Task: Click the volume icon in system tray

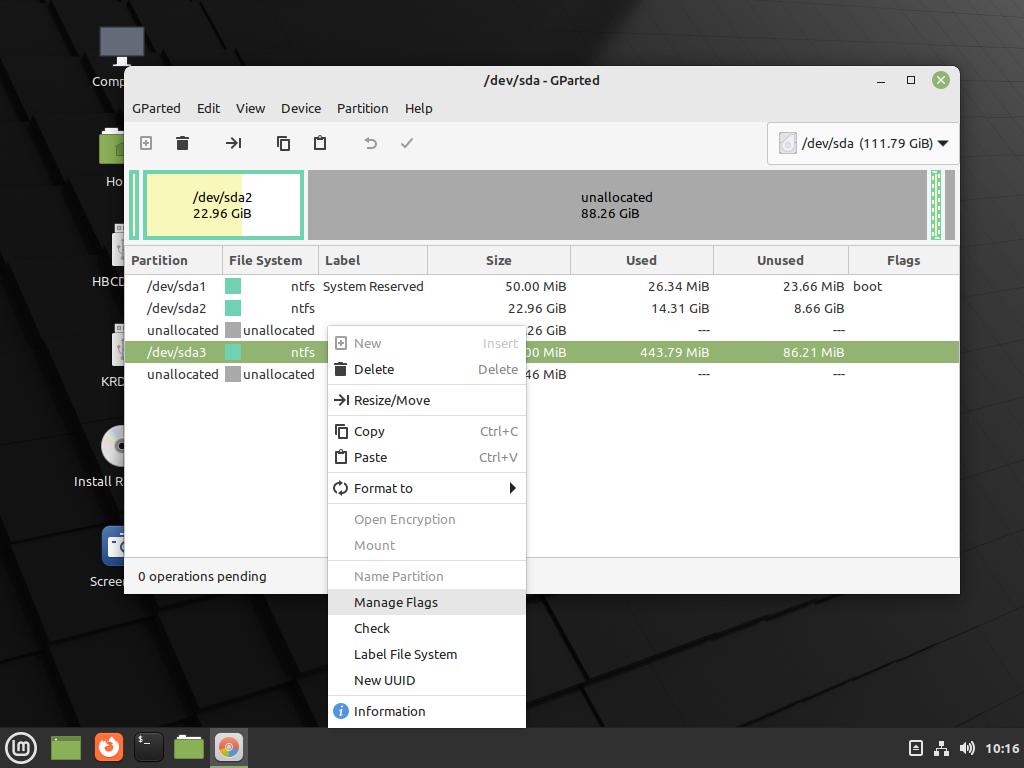Action: point(967,748)
